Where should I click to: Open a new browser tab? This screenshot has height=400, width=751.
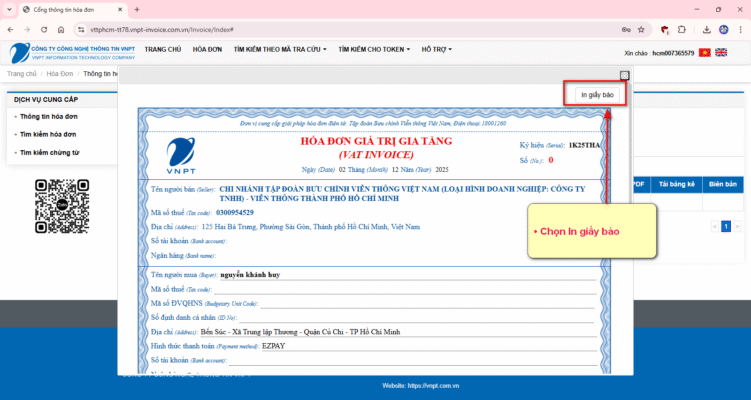click(x=137, y=10)
